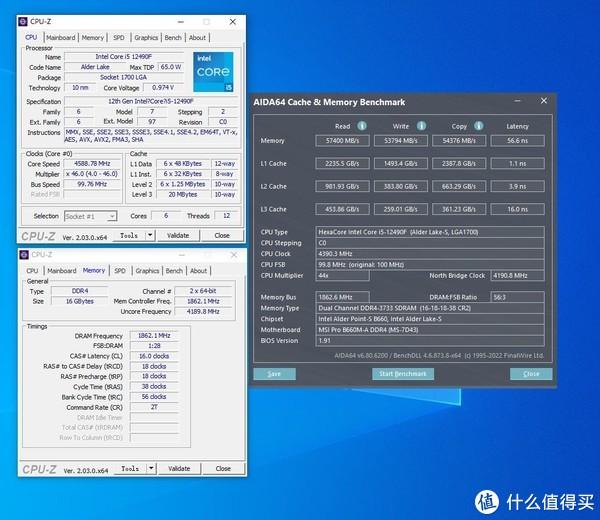Open Mainboard tab in bottom CPU-Z window
The width and height of the screenshot is (600, 520).
[x=62, y=271]
